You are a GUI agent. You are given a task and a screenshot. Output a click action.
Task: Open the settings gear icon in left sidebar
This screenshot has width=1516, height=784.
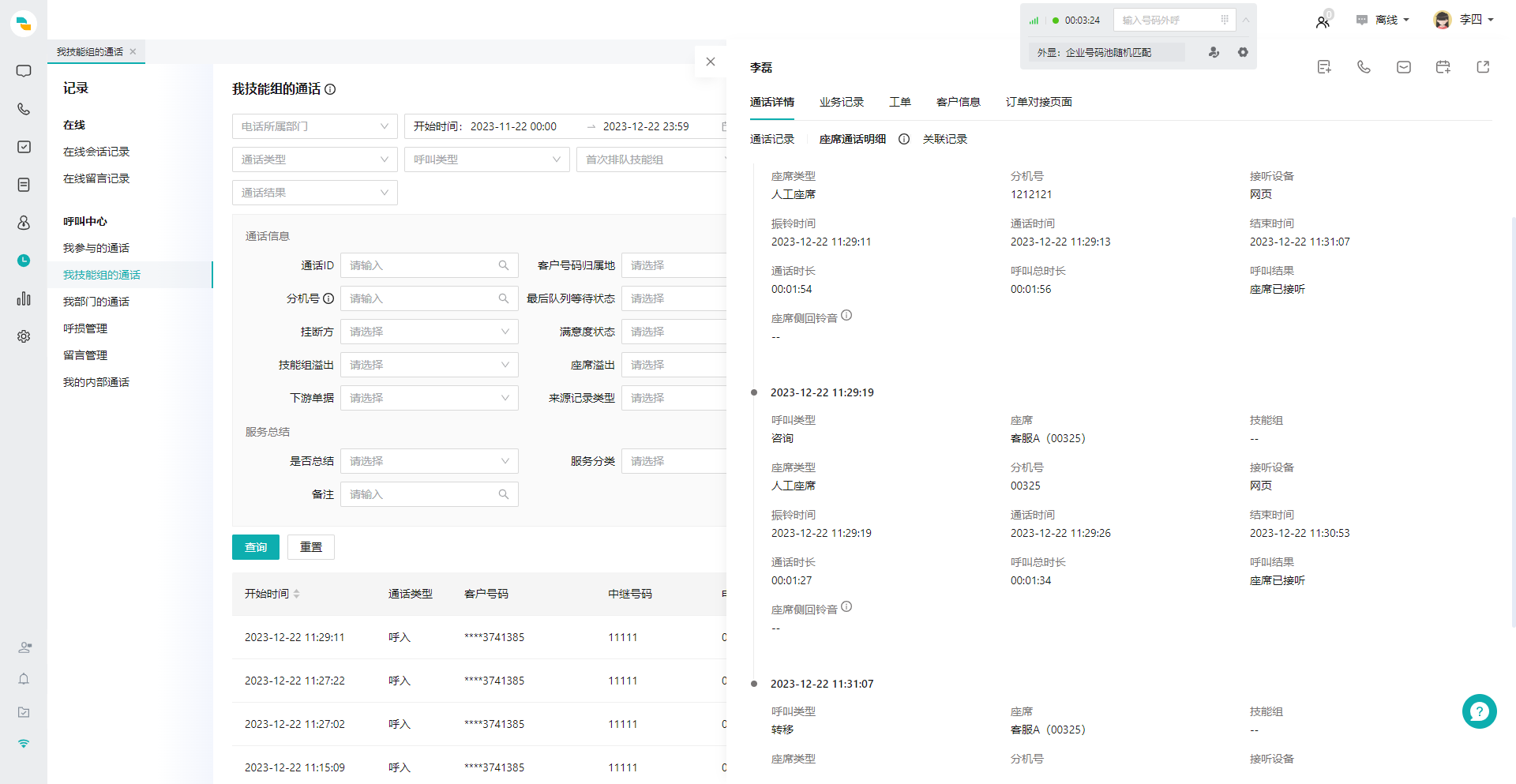(x=24, y=336)
